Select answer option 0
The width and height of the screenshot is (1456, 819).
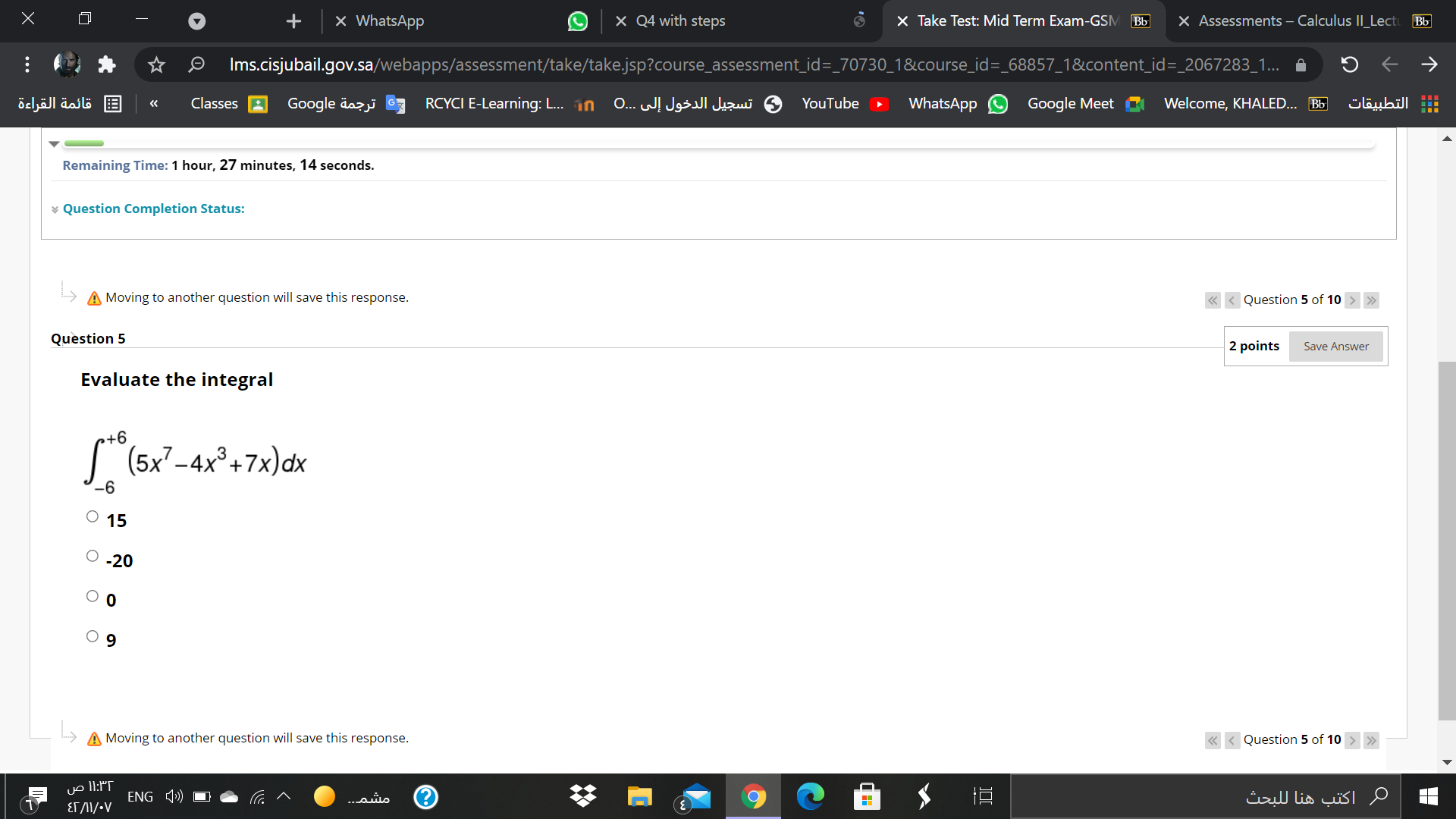pyautogui.click(x=93, y=596)
